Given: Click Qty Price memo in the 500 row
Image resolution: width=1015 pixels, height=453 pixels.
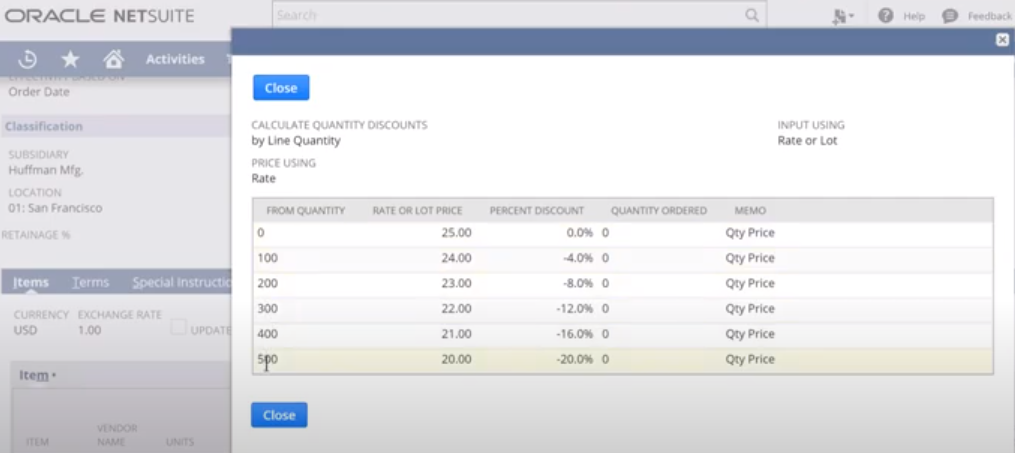Looking at the screenshot, I should click(750, 359).
